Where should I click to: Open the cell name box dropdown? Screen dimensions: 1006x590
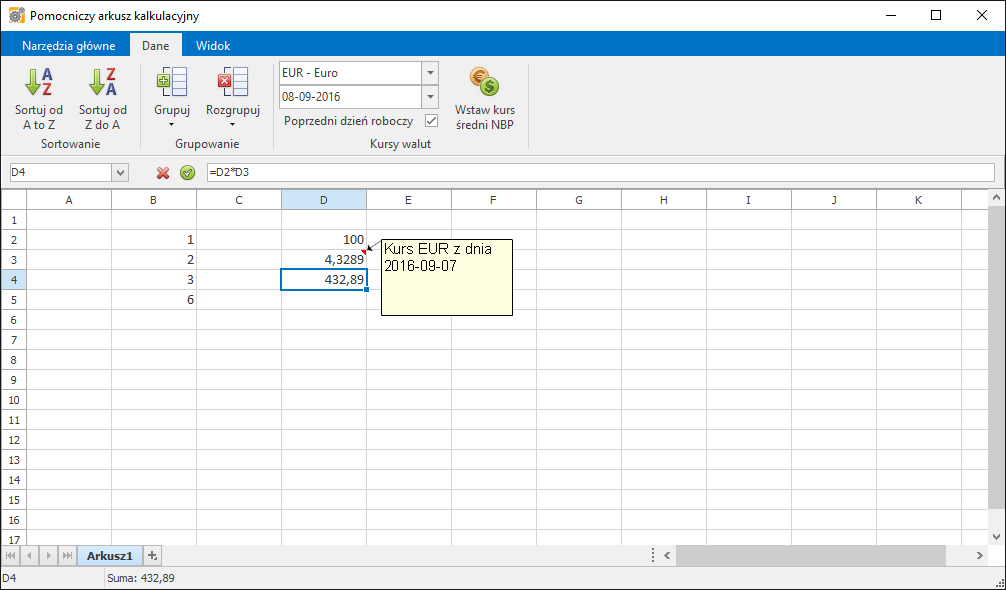tap(121, 173)
